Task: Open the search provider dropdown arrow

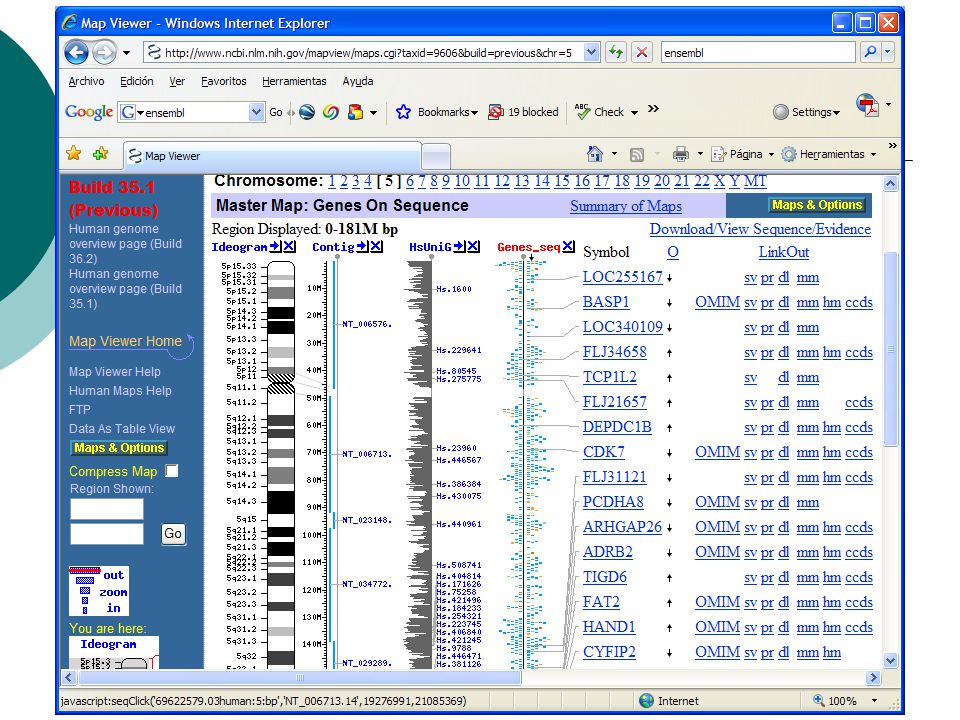Action: pyautogui.click(x=887, y=53)
